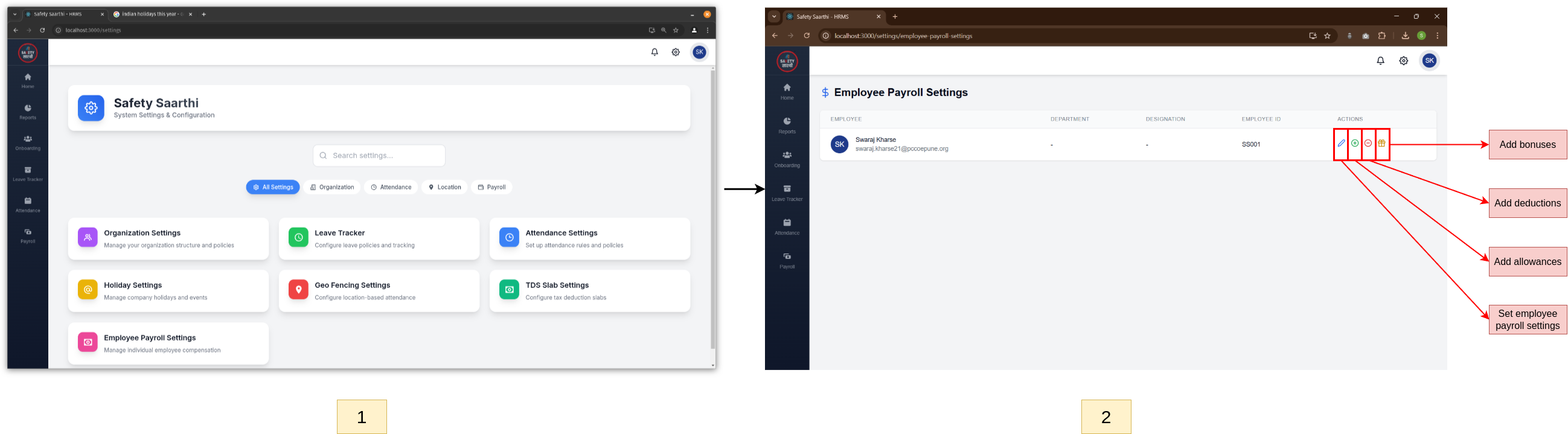1568x434 pixels.
Task: Click the settings page vertical scrollbar
Action: [x=712, y=207]
